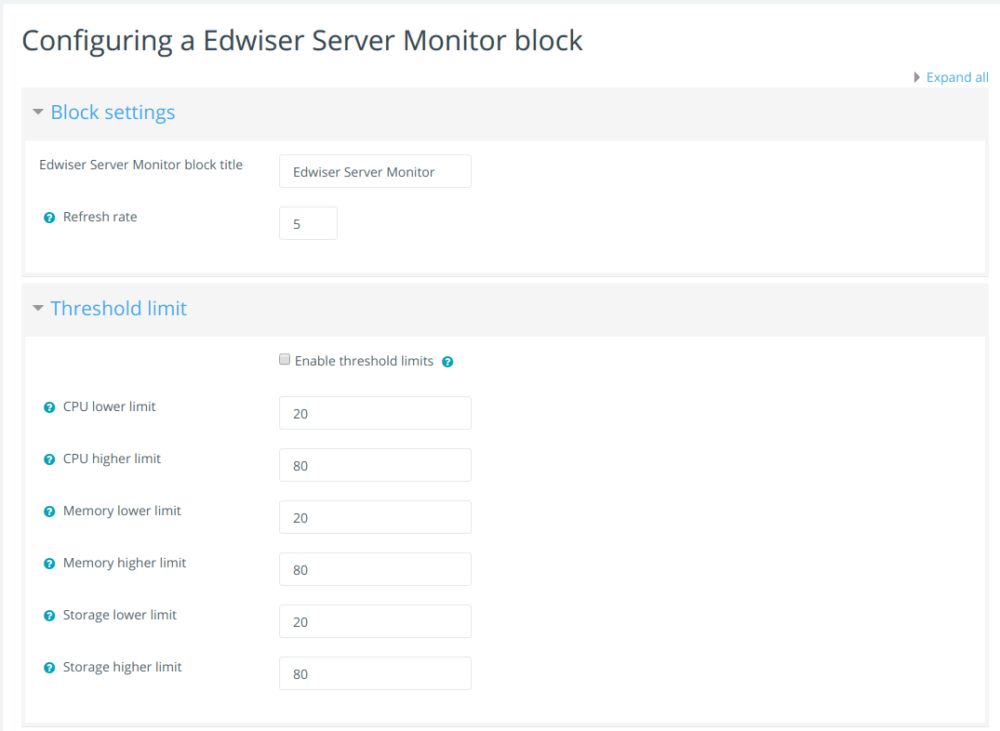Click the Block settings heading

click(112, 112)
